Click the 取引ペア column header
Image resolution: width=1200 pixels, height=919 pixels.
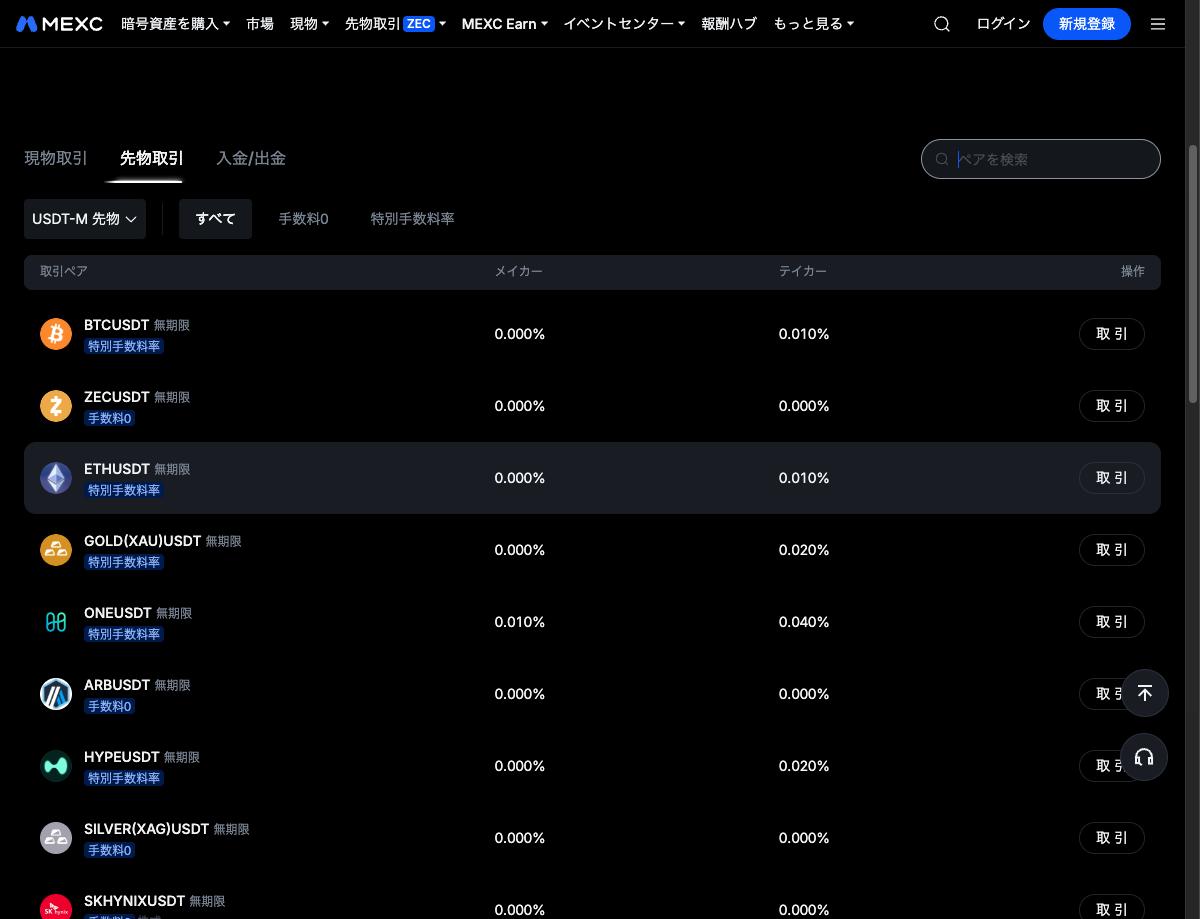pyautogui.click(x=64, y=272)
